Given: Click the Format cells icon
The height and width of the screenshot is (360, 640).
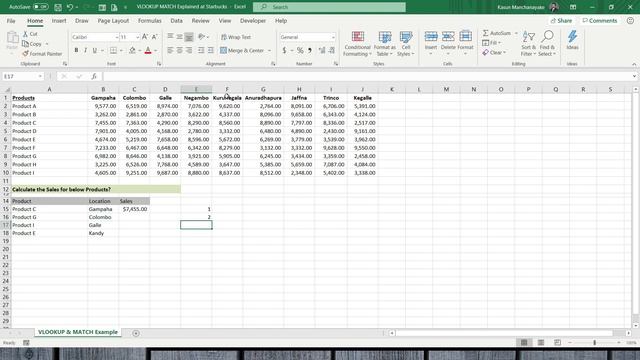Looking at the screenshot, I should click(x=465, y=36).
